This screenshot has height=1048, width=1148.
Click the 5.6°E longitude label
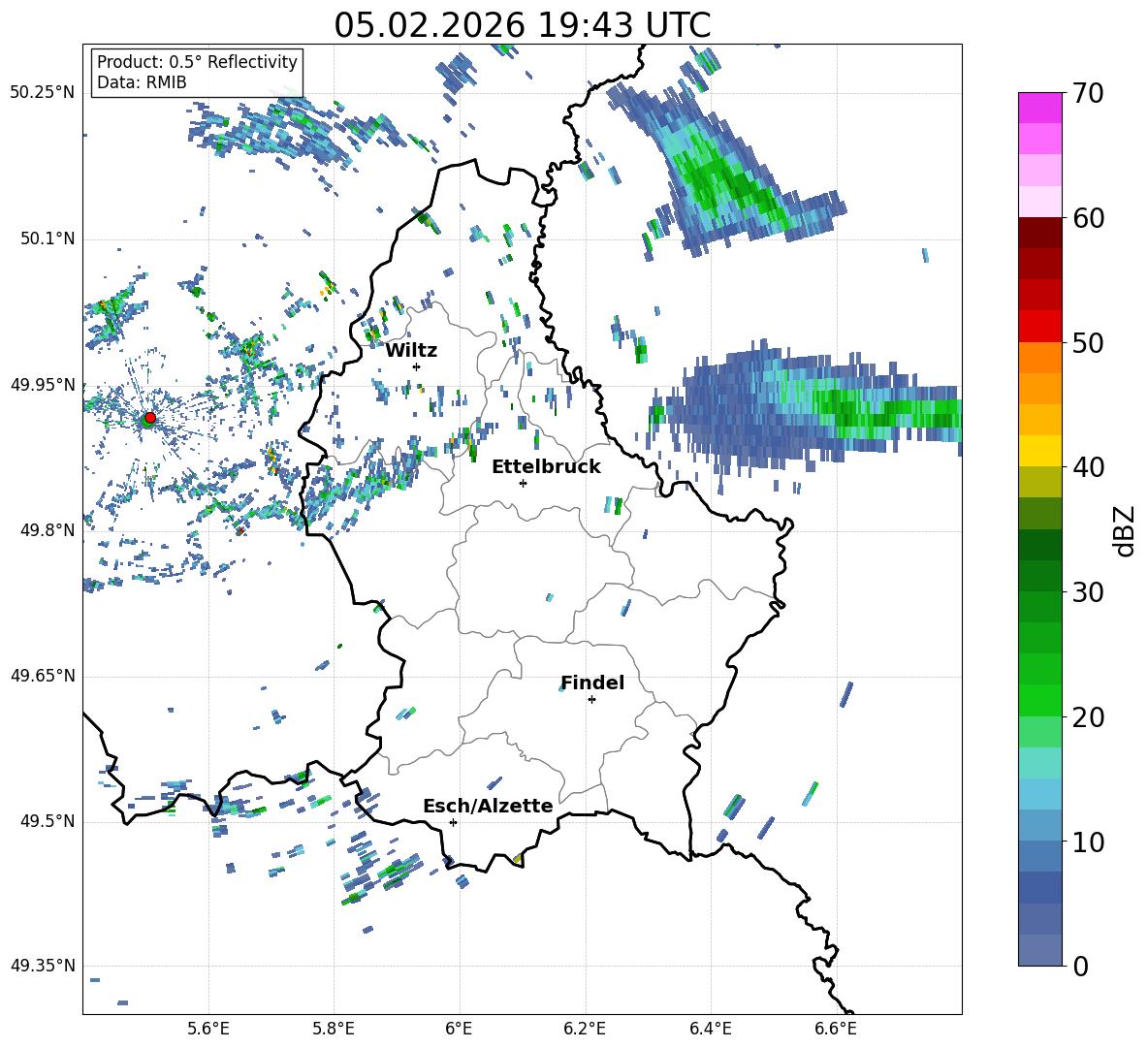pyautogui.click(x=208, y=1029)
